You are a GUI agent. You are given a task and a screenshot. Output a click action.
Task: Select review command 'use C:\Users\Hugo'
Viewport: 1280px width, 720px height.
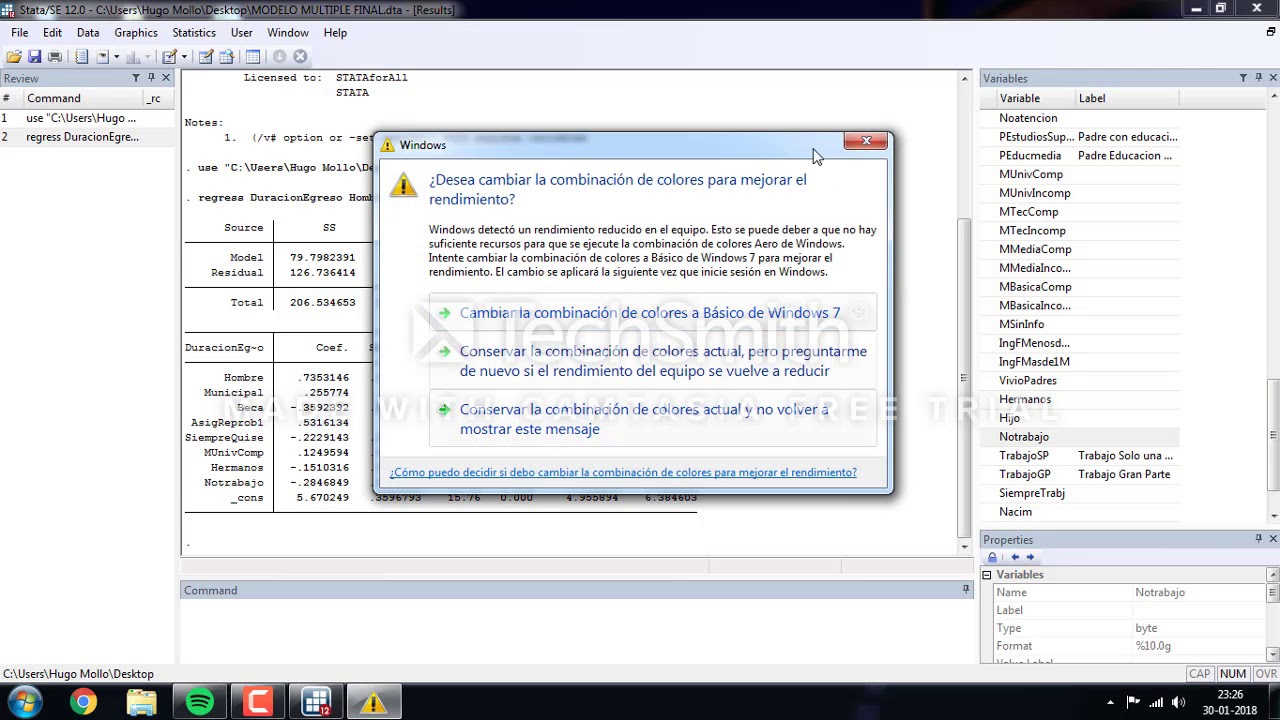click(x=88, y=118)
